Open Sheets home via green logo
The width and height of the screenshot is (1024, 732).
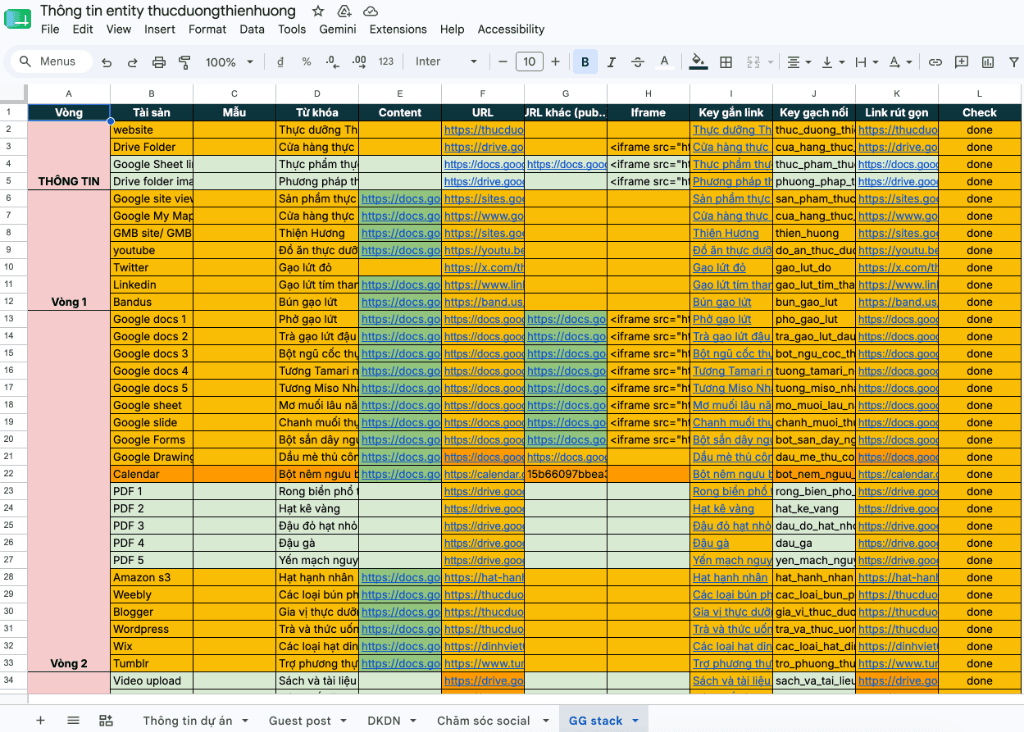(x=18, y=19)
